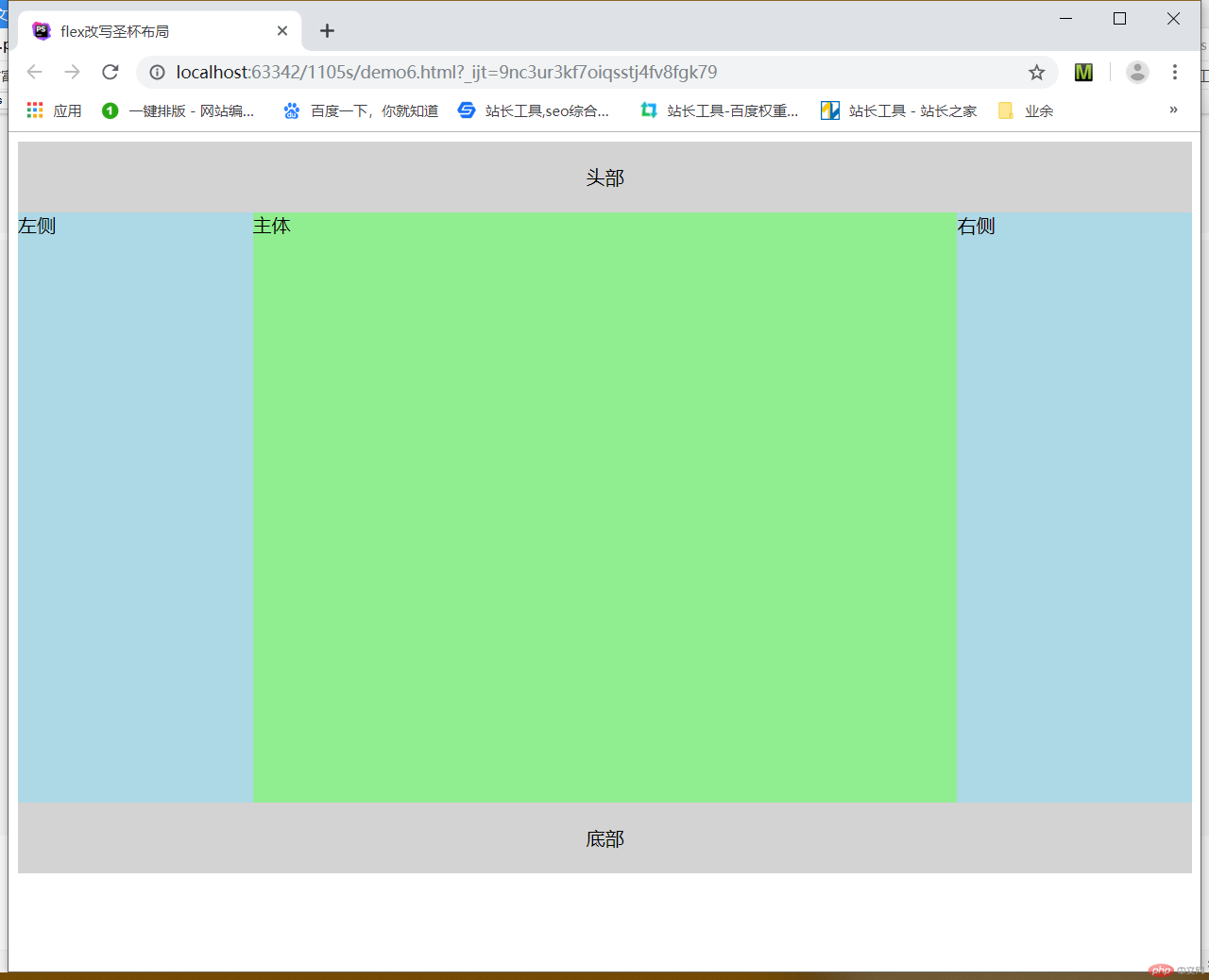
Task: Minimize the Chrome window
Action: pos(1066,19)
